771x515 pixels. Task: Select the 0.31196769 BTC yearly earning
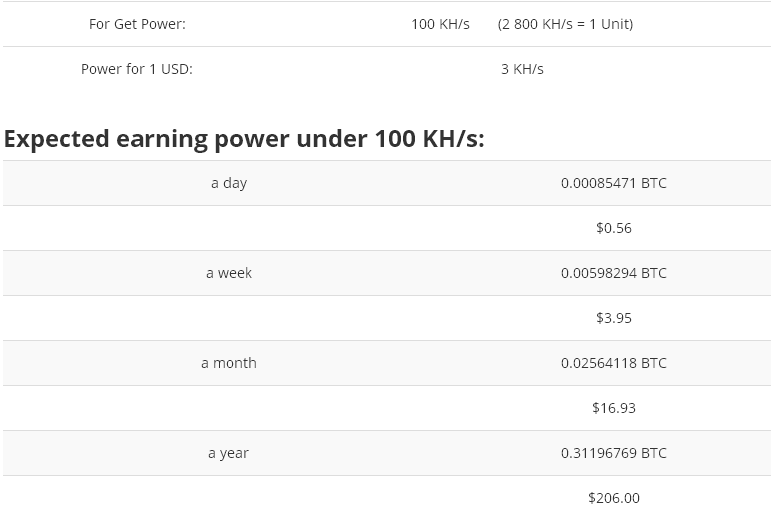pyautogui.click(x=613, y=453)
